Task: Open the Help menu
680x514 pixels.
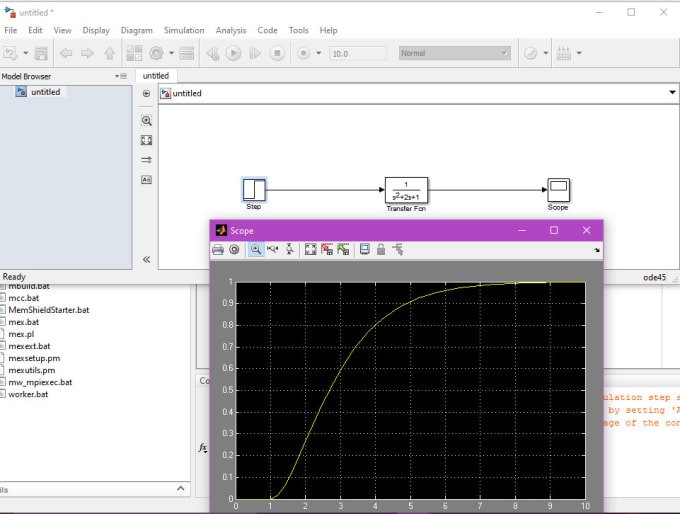Action: (x=328, y=30)
